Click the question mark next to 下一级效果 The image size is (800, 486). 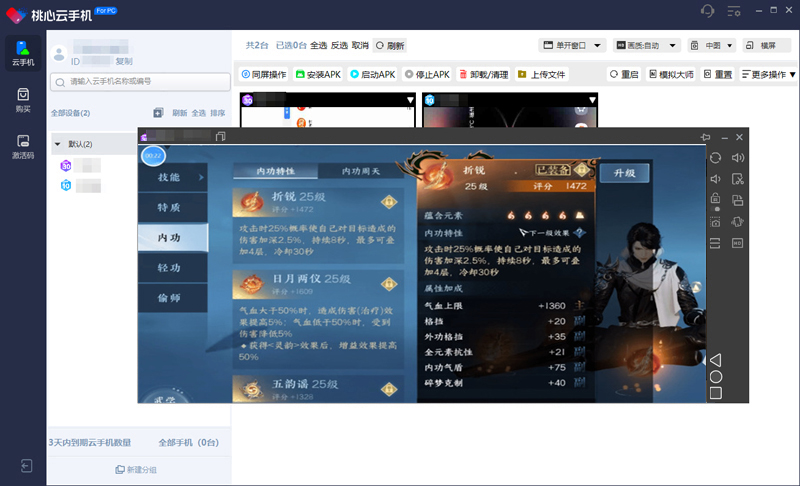(x=580, y=233)
